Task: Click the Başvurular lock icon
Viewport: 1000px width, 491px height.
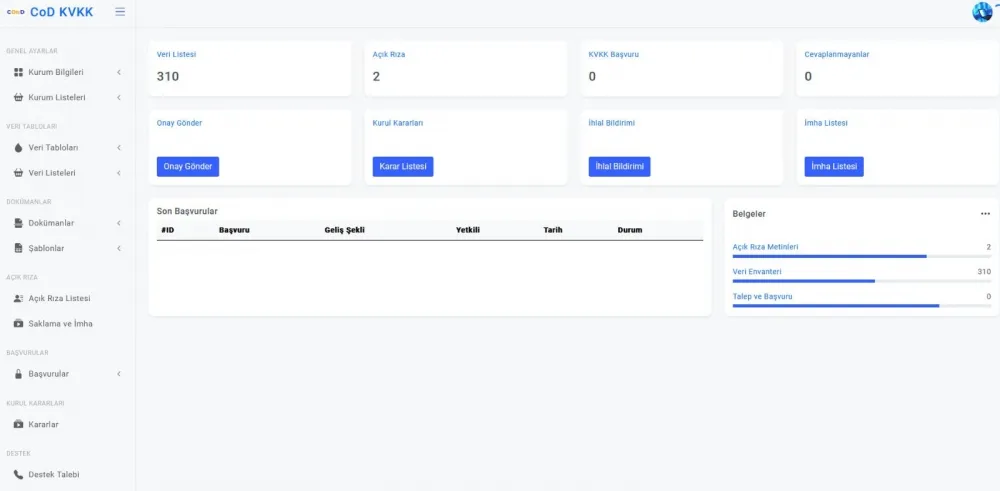Action: pyautogui.click(x=18, y=374)
